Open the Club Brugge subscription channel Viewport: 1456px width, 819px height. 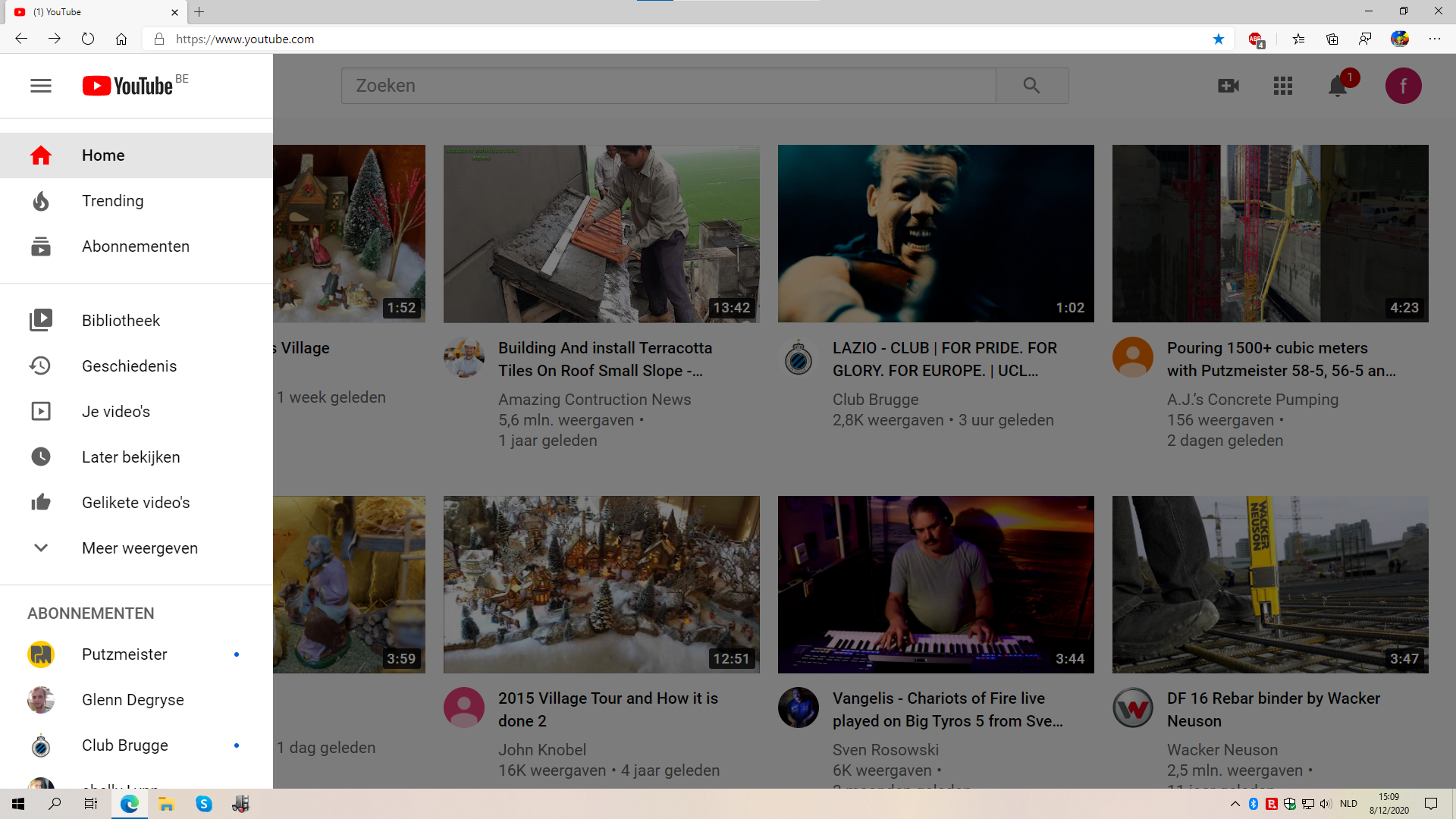(124, 745)
